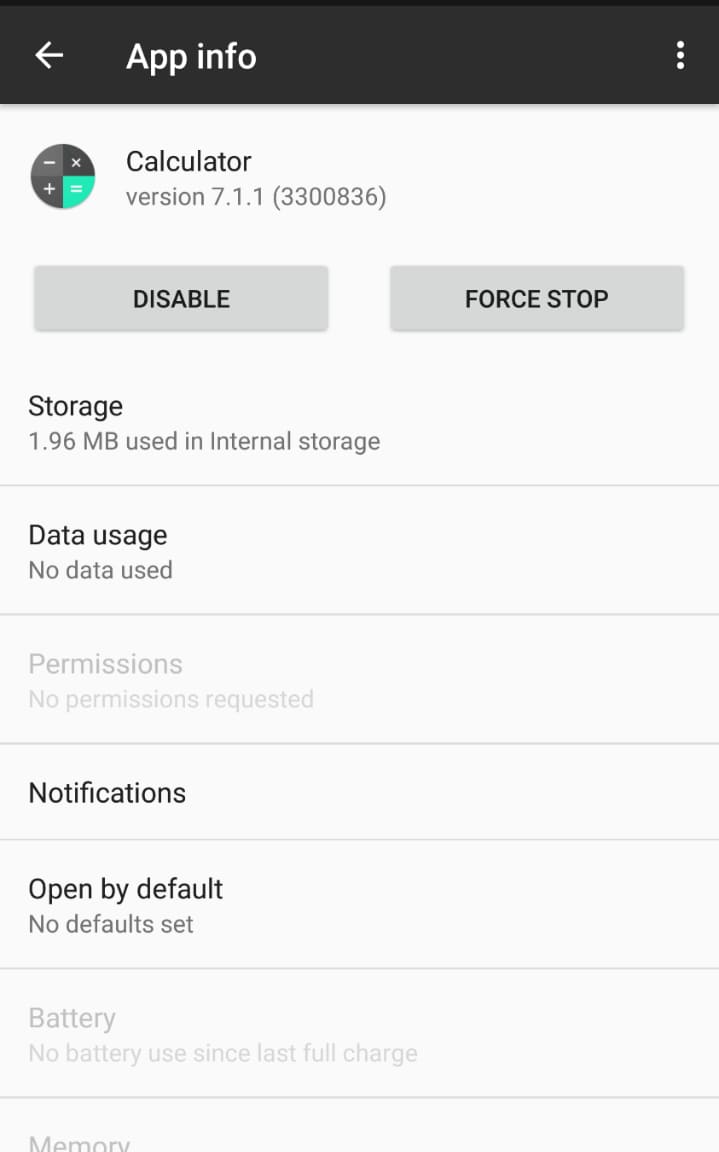Tap the "No defaults set" subtitle
This screenshot has width=719, height=1152.
click(111, 924)
